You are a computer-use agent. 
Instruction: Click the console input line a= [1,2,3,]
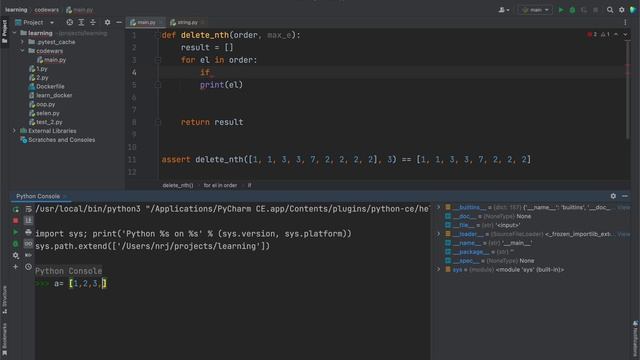click(x=80, y=283)
